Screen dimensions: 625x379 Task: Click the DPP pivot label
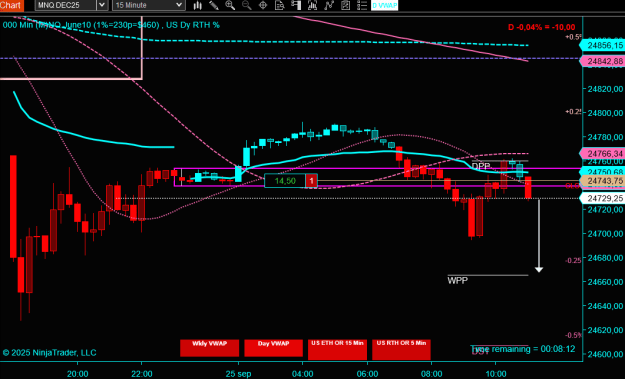pos(481,166)
